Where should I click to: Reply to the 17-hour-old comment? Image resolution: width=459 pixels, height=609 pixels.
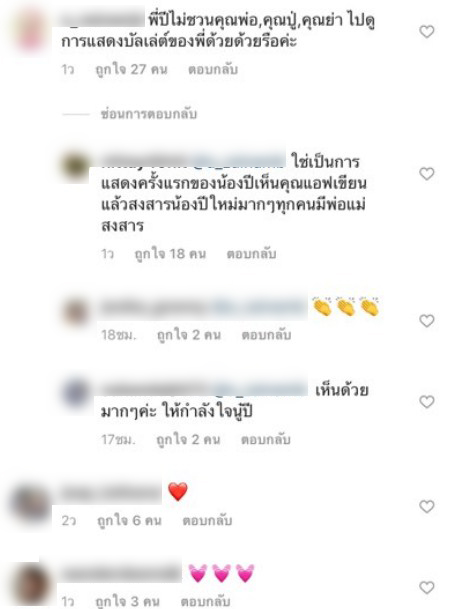[266, 439]
